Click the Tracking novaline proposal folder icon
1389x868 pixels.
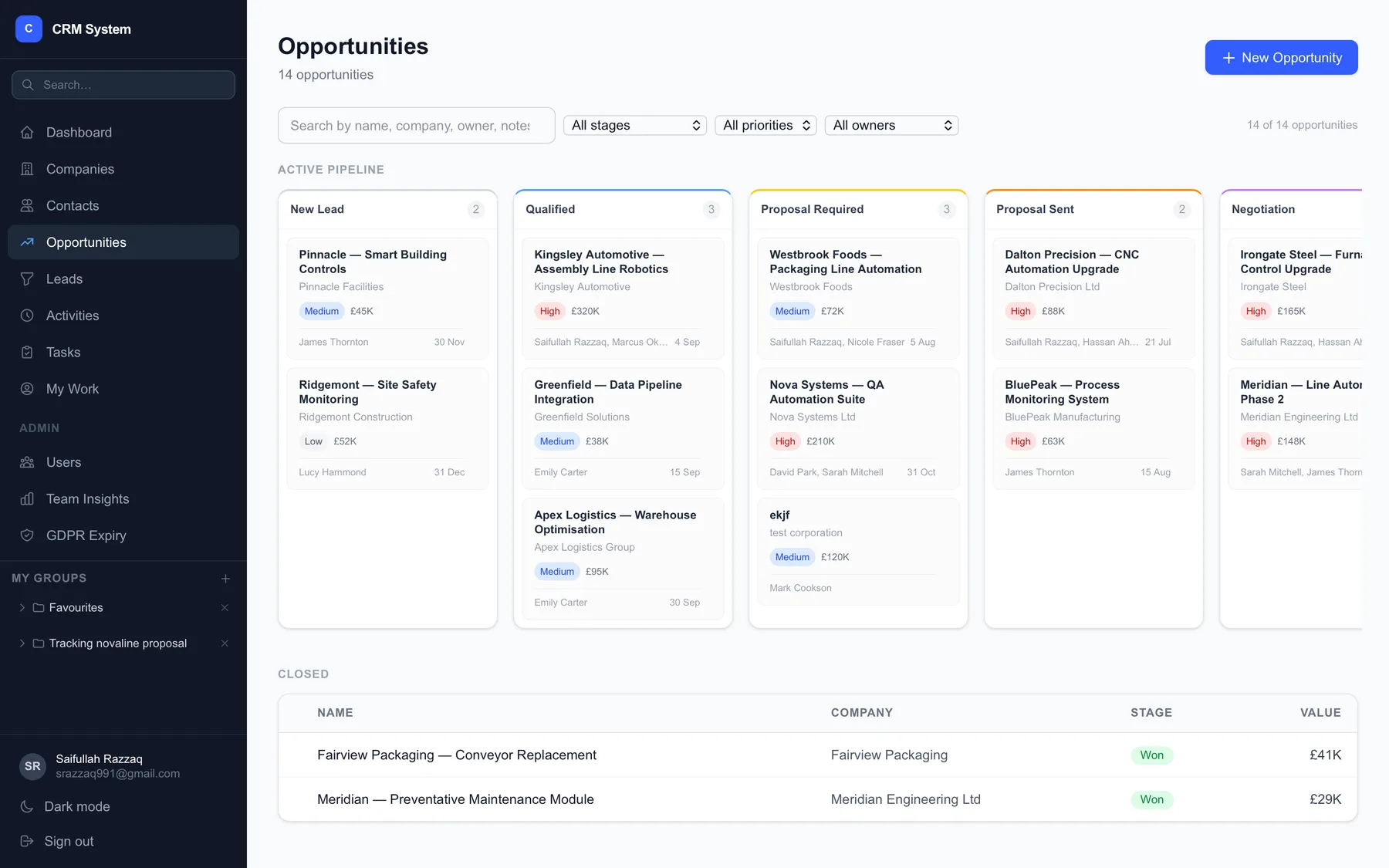click(39, 643)
